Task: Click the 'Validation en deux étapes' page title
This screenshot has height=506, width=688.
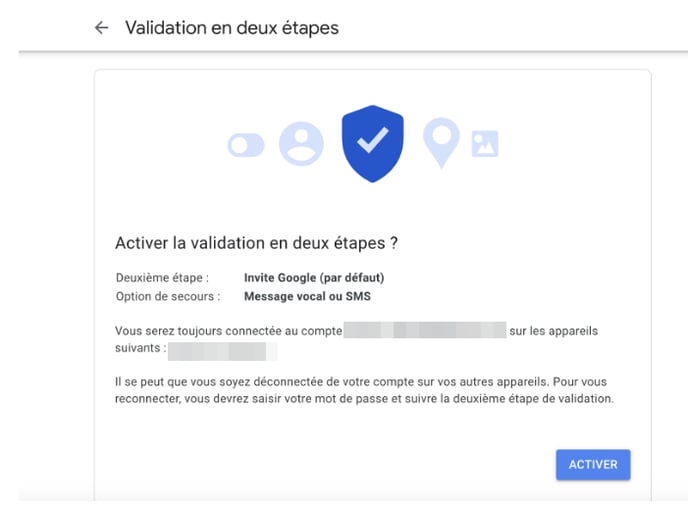Action: coord(232,28)
